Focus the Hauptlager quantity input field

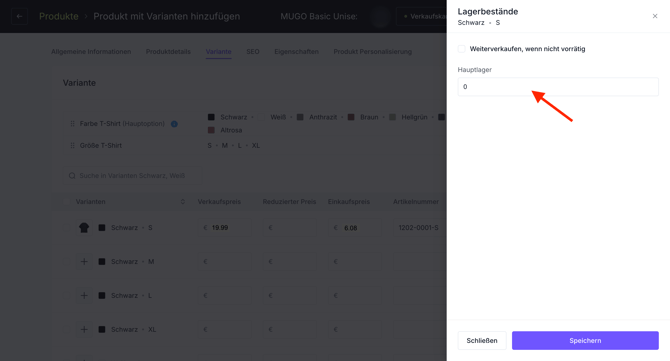(558, 87)
